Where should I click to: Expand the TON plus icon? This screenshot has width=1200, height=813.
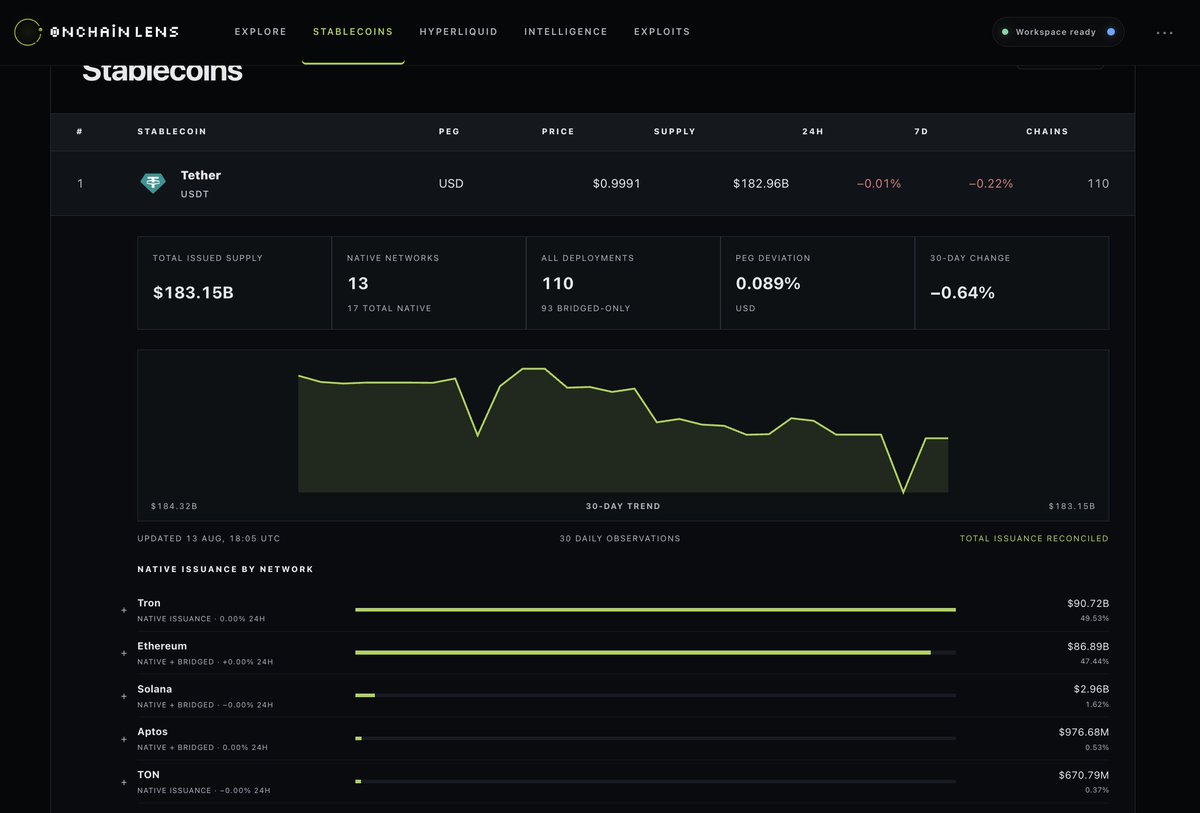coord(124,782)
